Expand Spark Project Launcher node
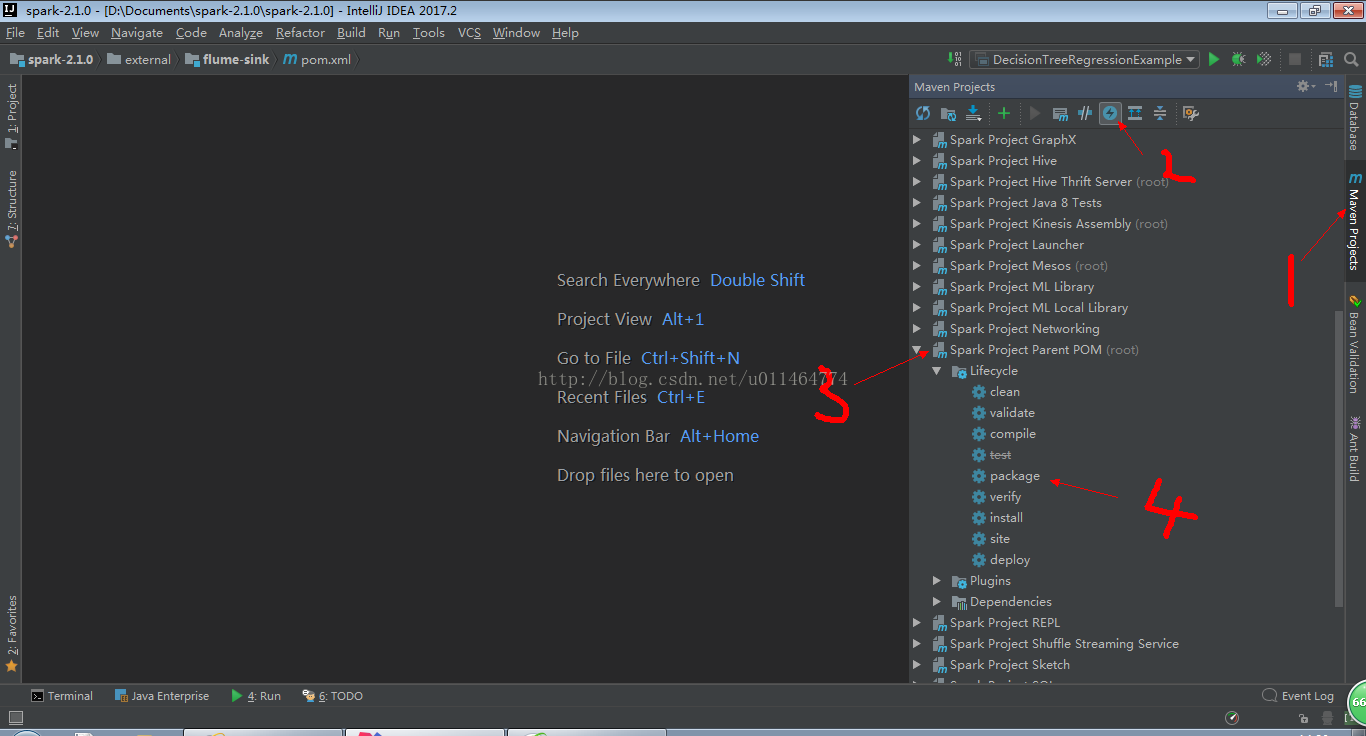The height and width of the screenshot is (736, 1366). 917,245
